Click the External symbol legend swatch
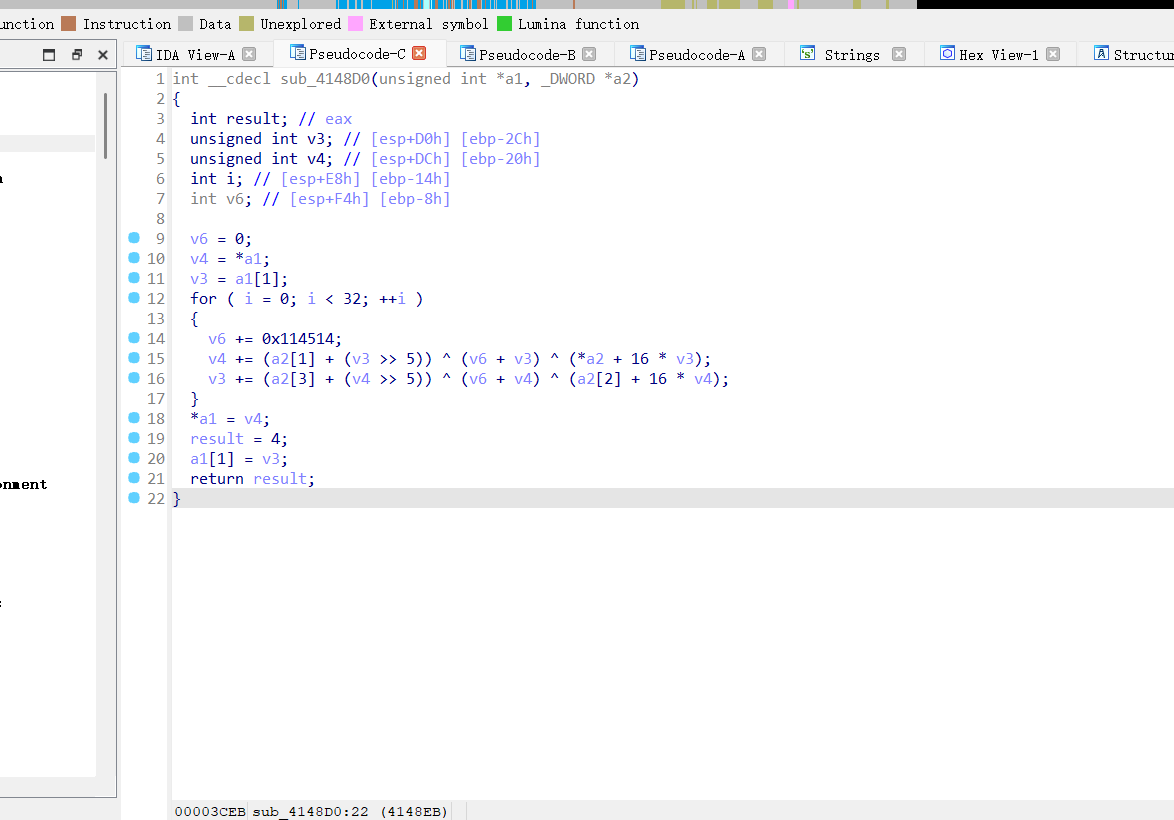The image size is (1174, 820). [356, 24]
